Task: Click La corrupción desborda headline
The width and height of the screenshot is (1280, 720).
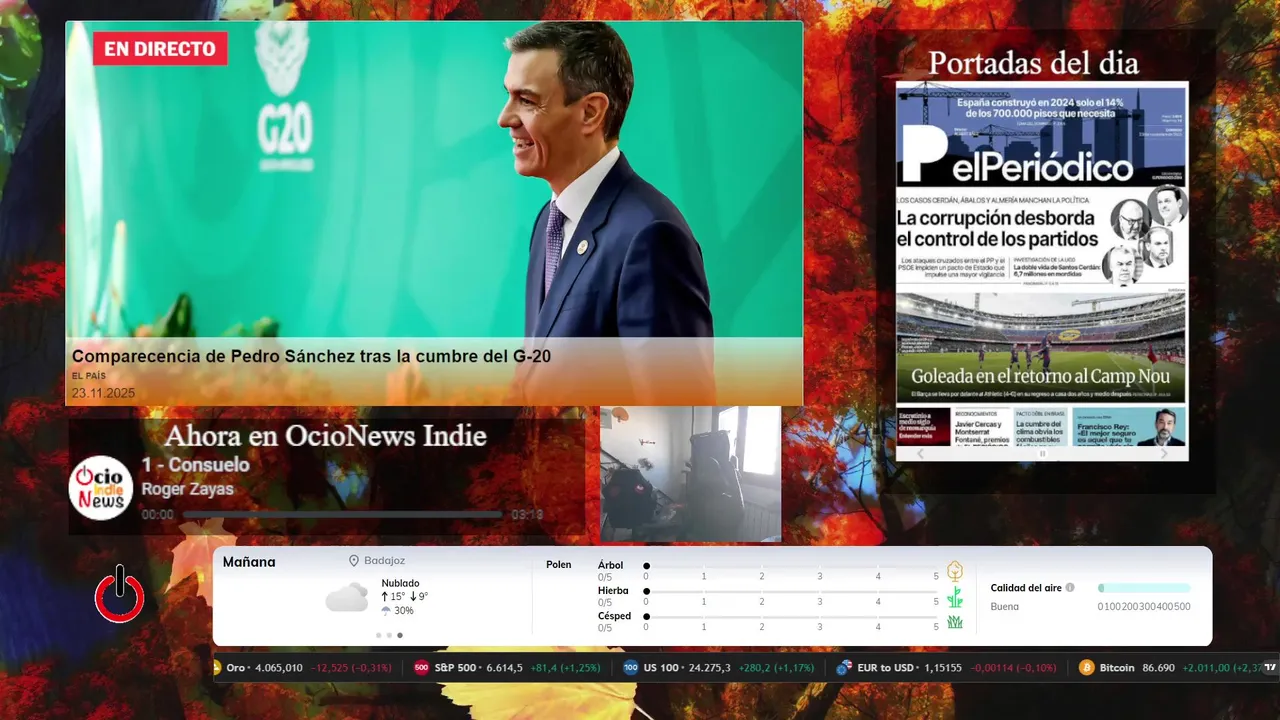Action: click(997, 228)
